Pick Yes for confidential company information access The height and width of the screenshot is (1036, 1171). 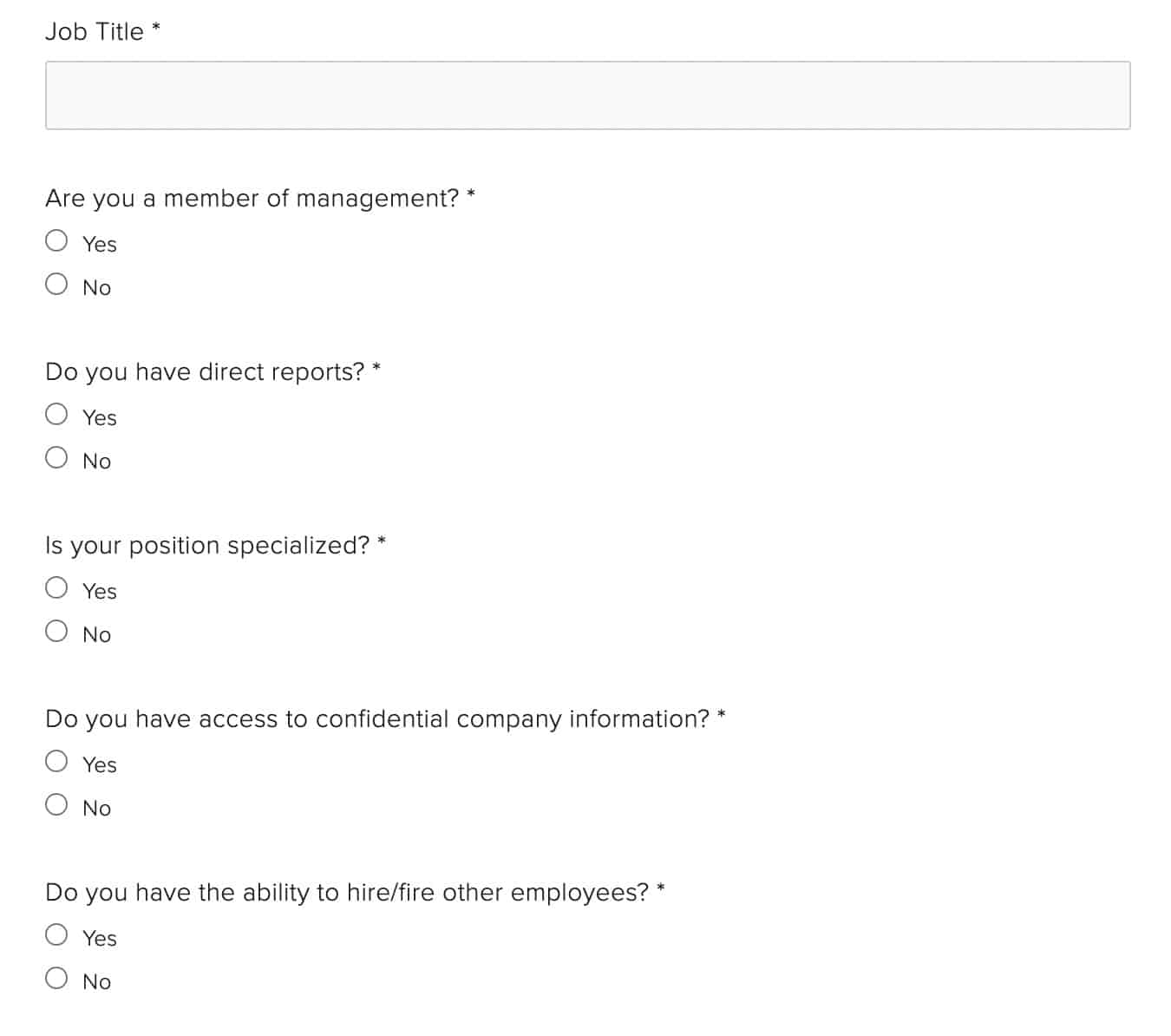56,762
